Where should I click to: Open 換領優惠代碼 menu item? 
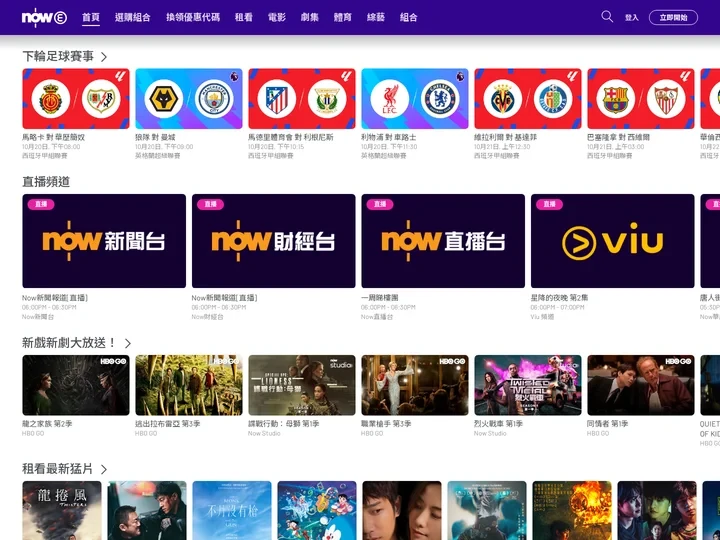192,18
